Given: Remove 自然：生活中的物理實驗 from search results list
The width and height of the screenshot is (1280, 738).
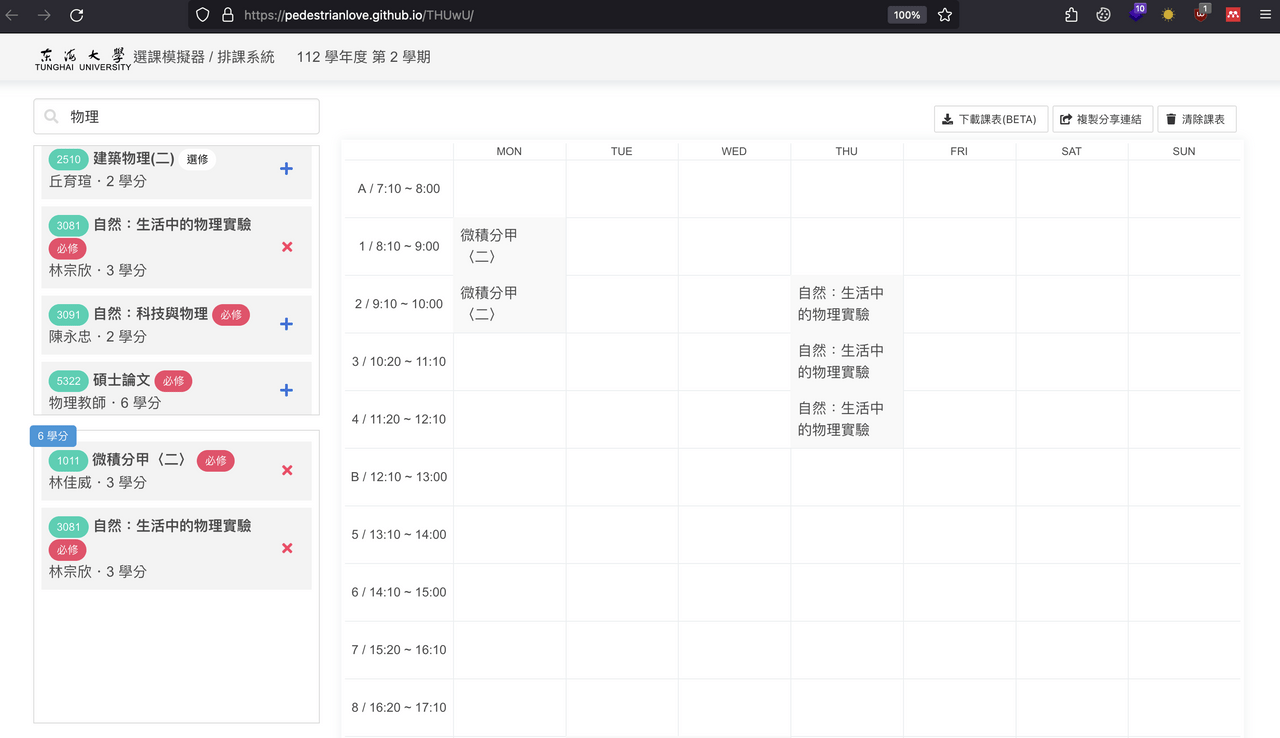Looking at the screenshot, I should point(287,247).
